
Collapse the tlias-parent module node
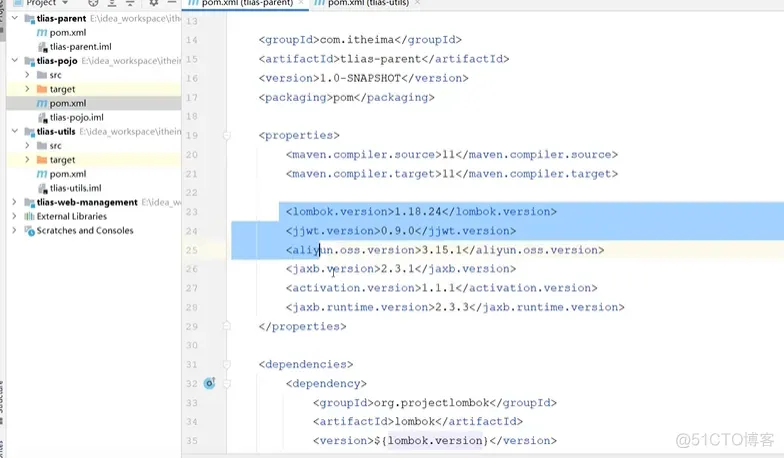coord(14,18)
